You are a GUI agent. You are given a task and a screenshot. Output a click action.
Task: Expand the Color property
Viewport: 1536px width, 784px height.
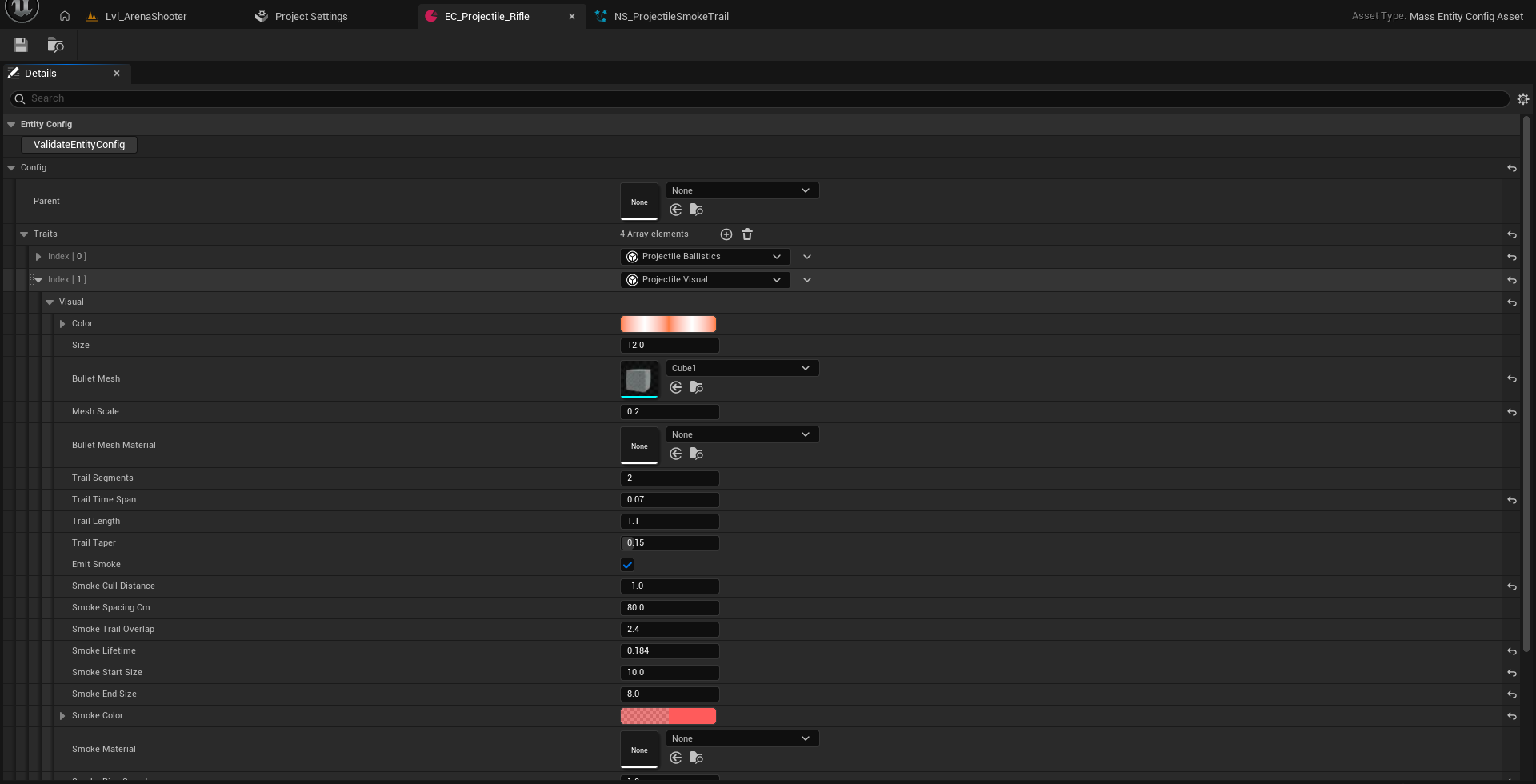62,324
